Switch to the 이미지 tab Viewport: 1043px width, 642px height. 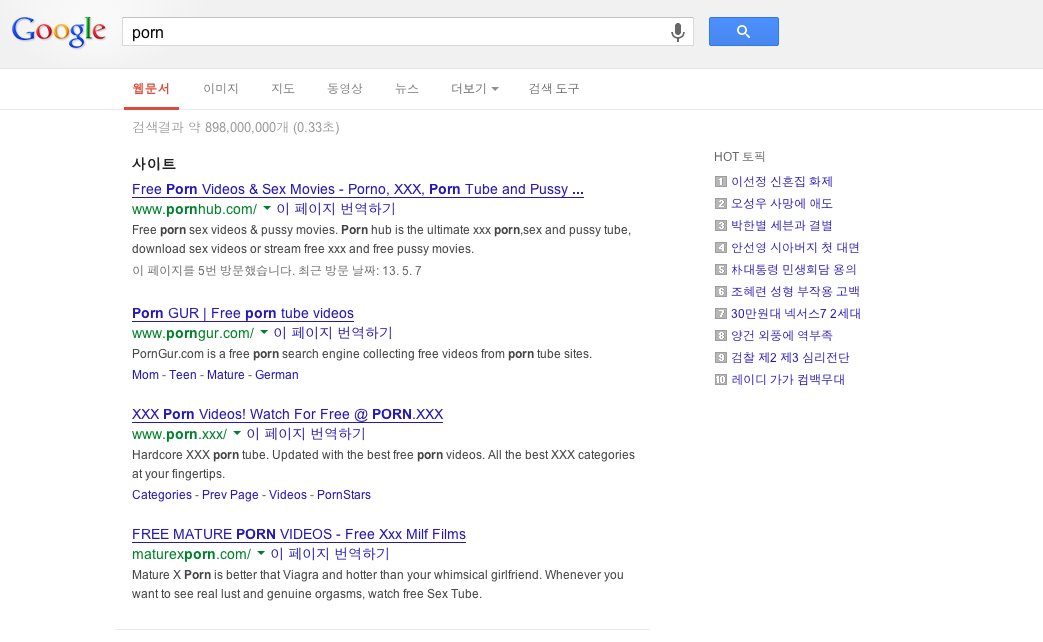pos(221,88)
